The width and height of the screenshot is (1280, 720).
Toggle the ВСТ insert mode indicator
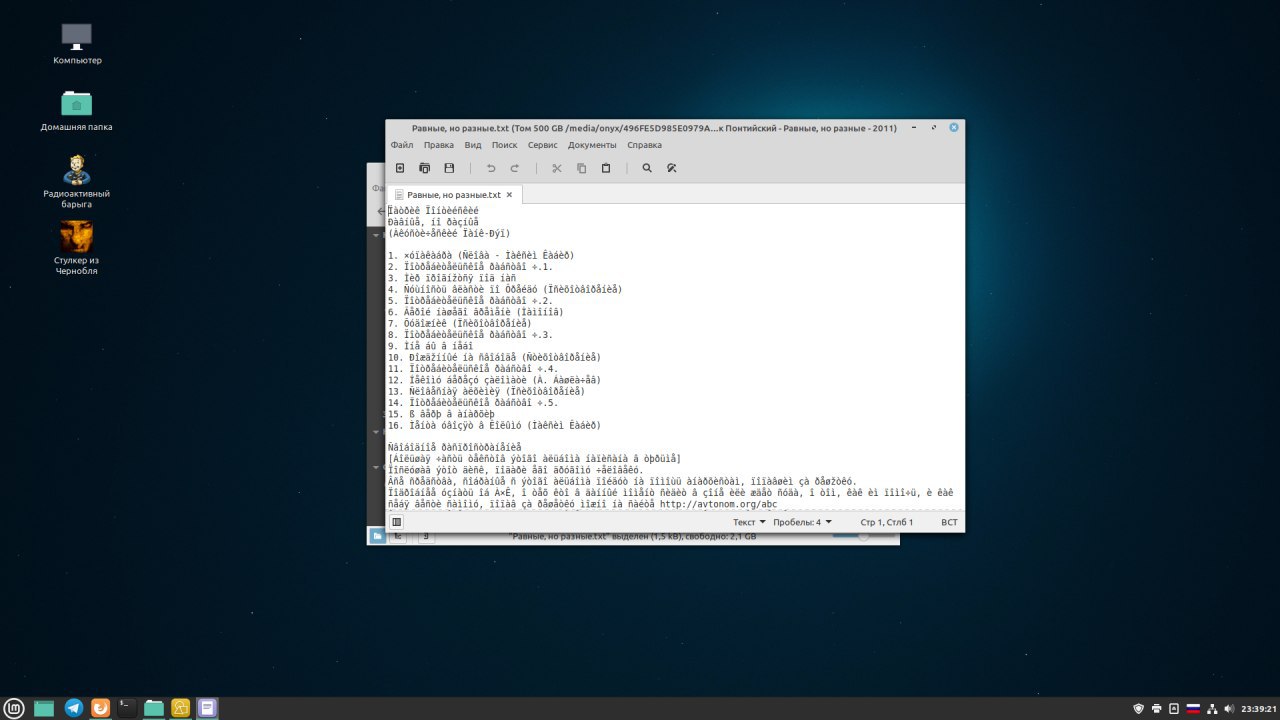949,522
